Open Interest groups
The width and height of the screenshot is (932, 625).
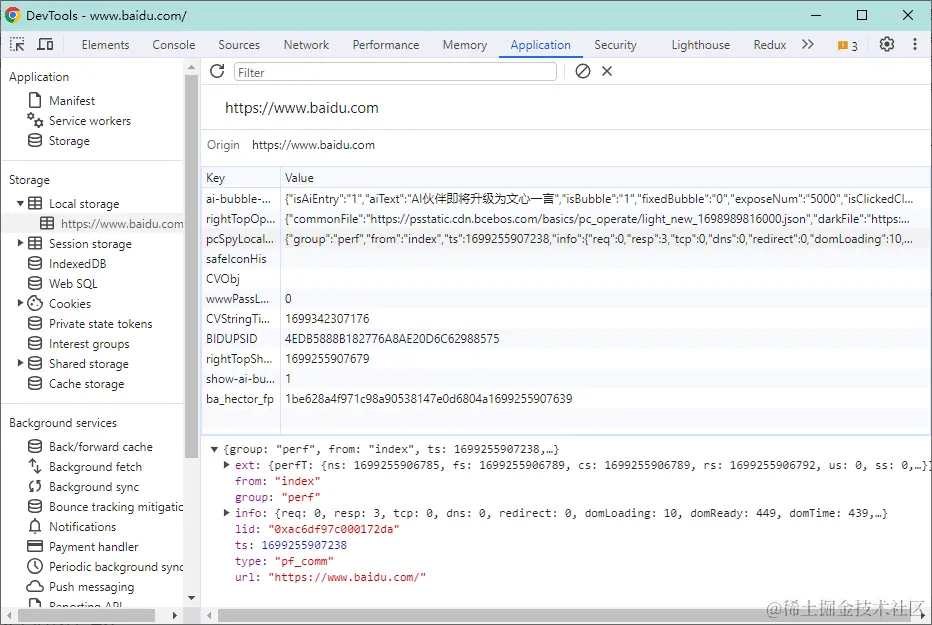point(89,343)
